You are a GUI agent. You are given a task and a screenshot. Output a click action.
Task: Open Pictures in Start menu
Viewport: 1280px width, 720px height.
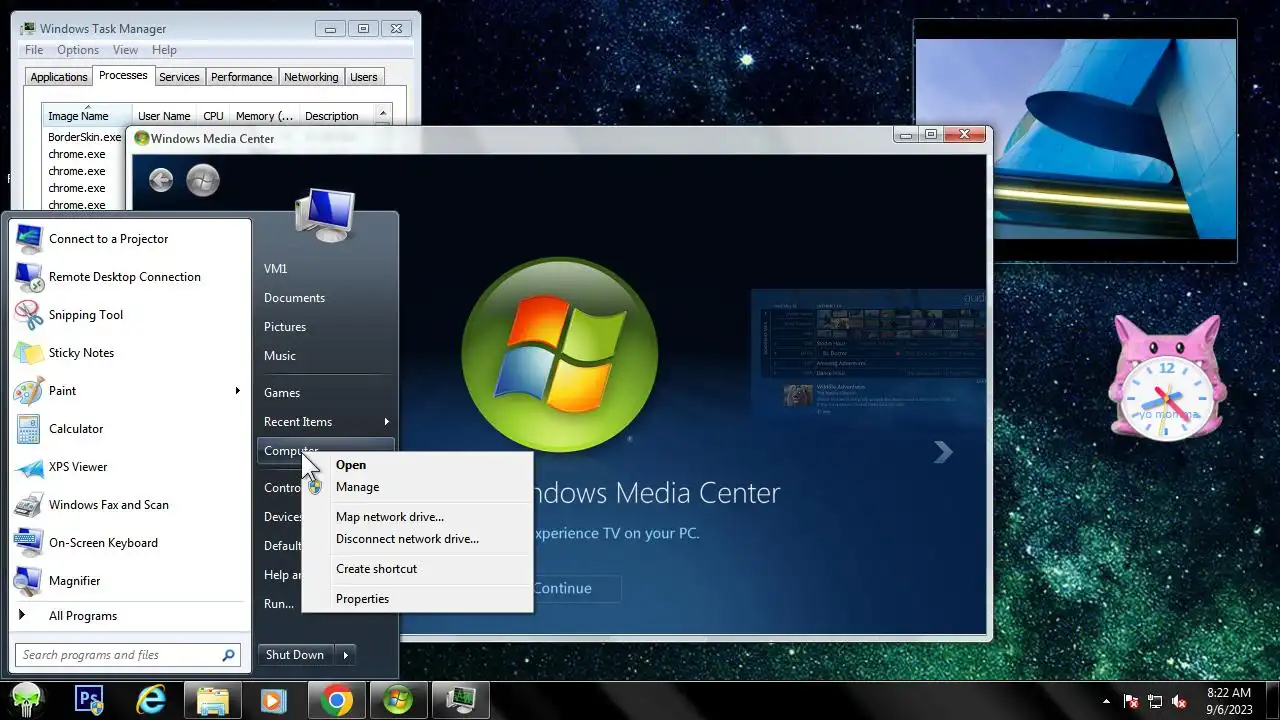click(285, 327)
